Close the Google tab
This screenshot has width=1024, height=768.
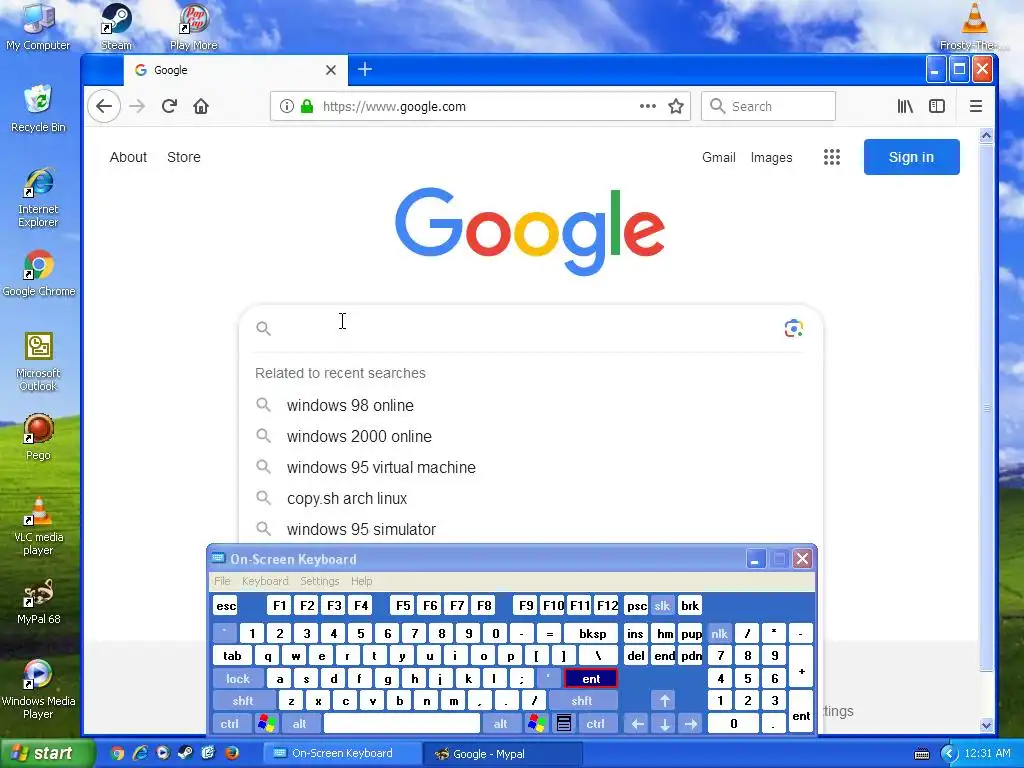tap(331, 70)
